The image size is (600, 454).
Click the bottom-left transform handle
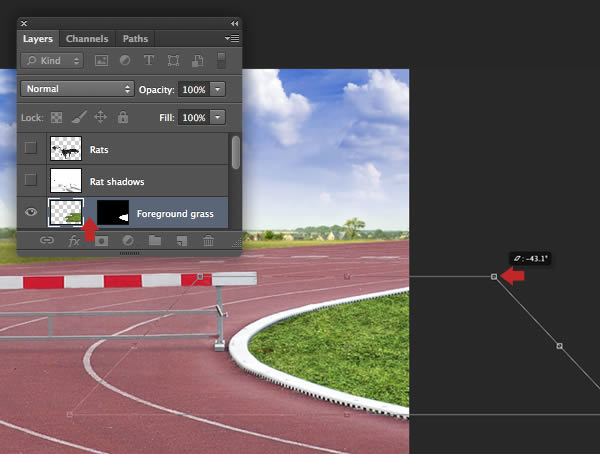pyautogui.click(x=69, y=415)
